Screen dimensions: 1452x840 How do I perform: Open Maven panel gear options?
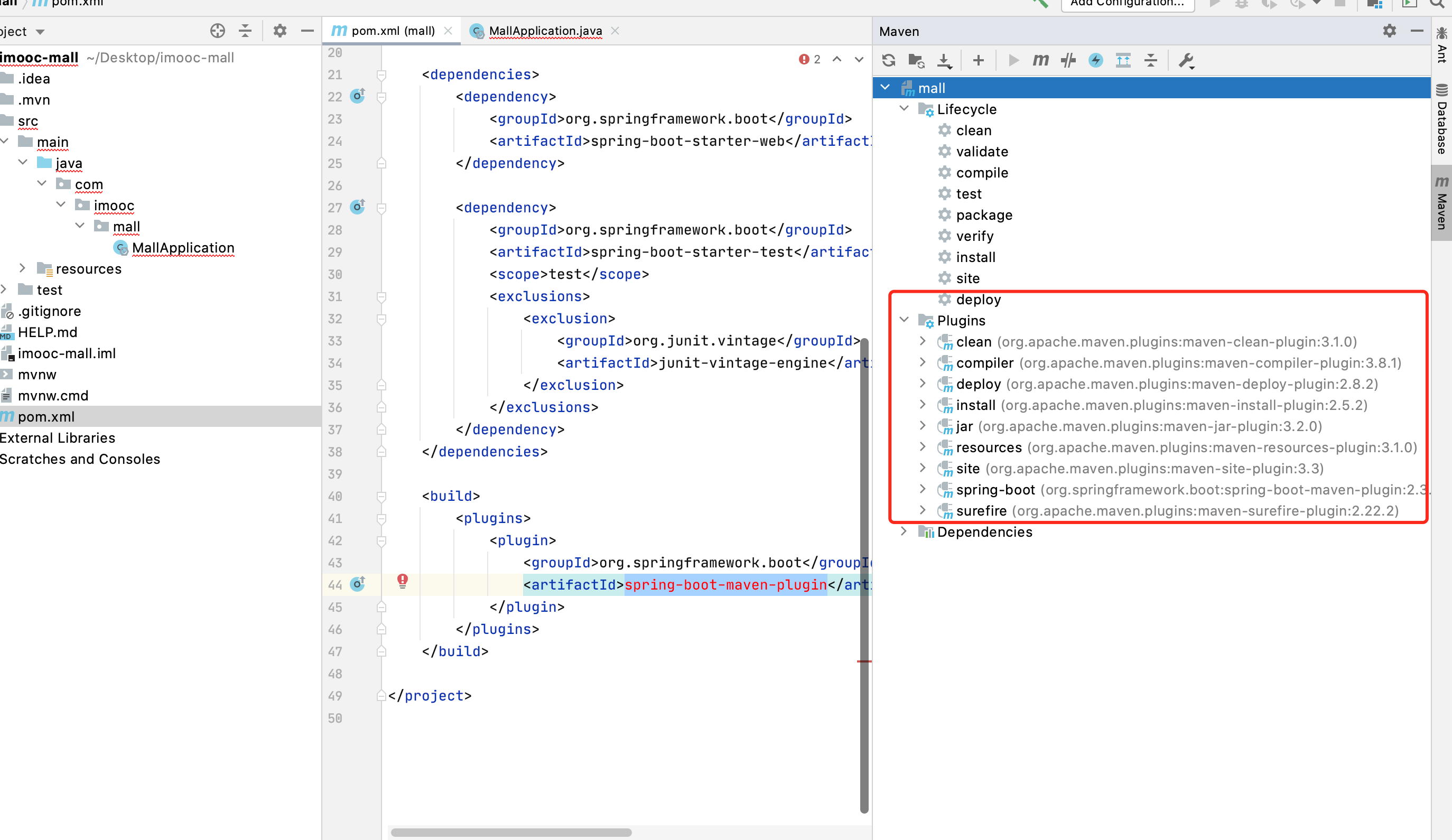tap(1390, 31)
